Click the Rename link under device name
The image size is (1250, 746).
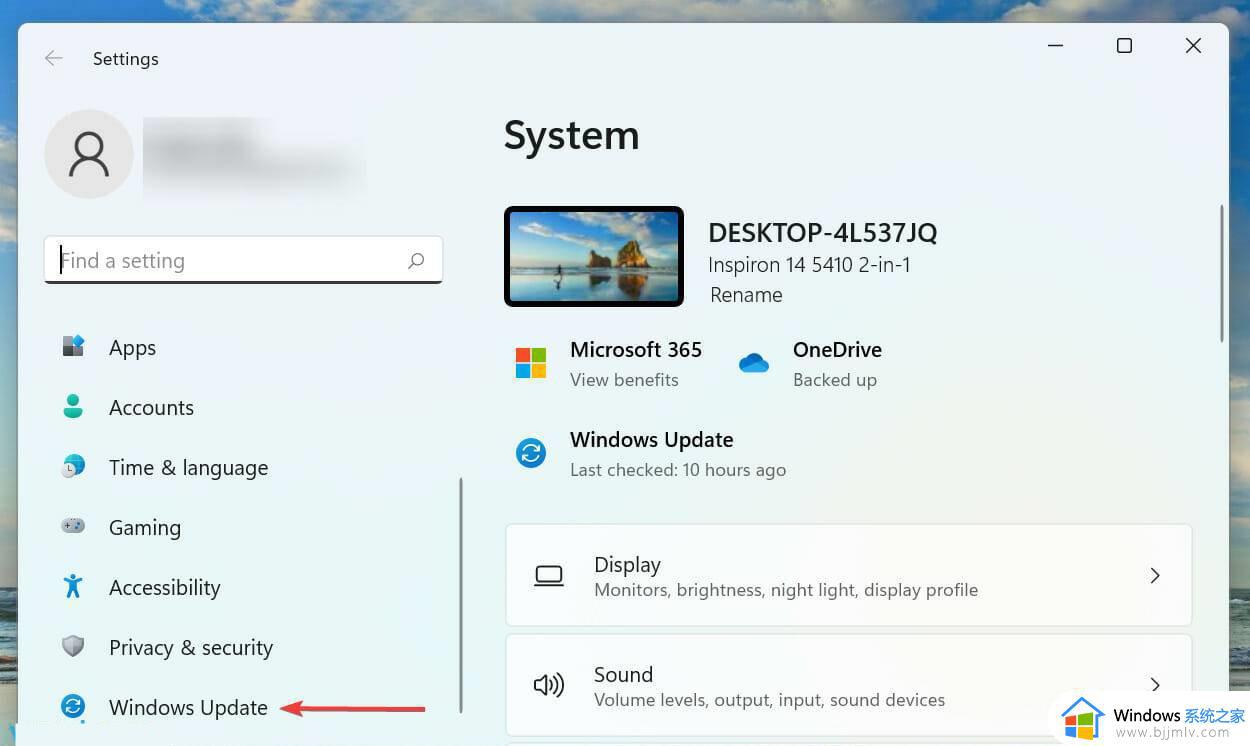(746, 295)
